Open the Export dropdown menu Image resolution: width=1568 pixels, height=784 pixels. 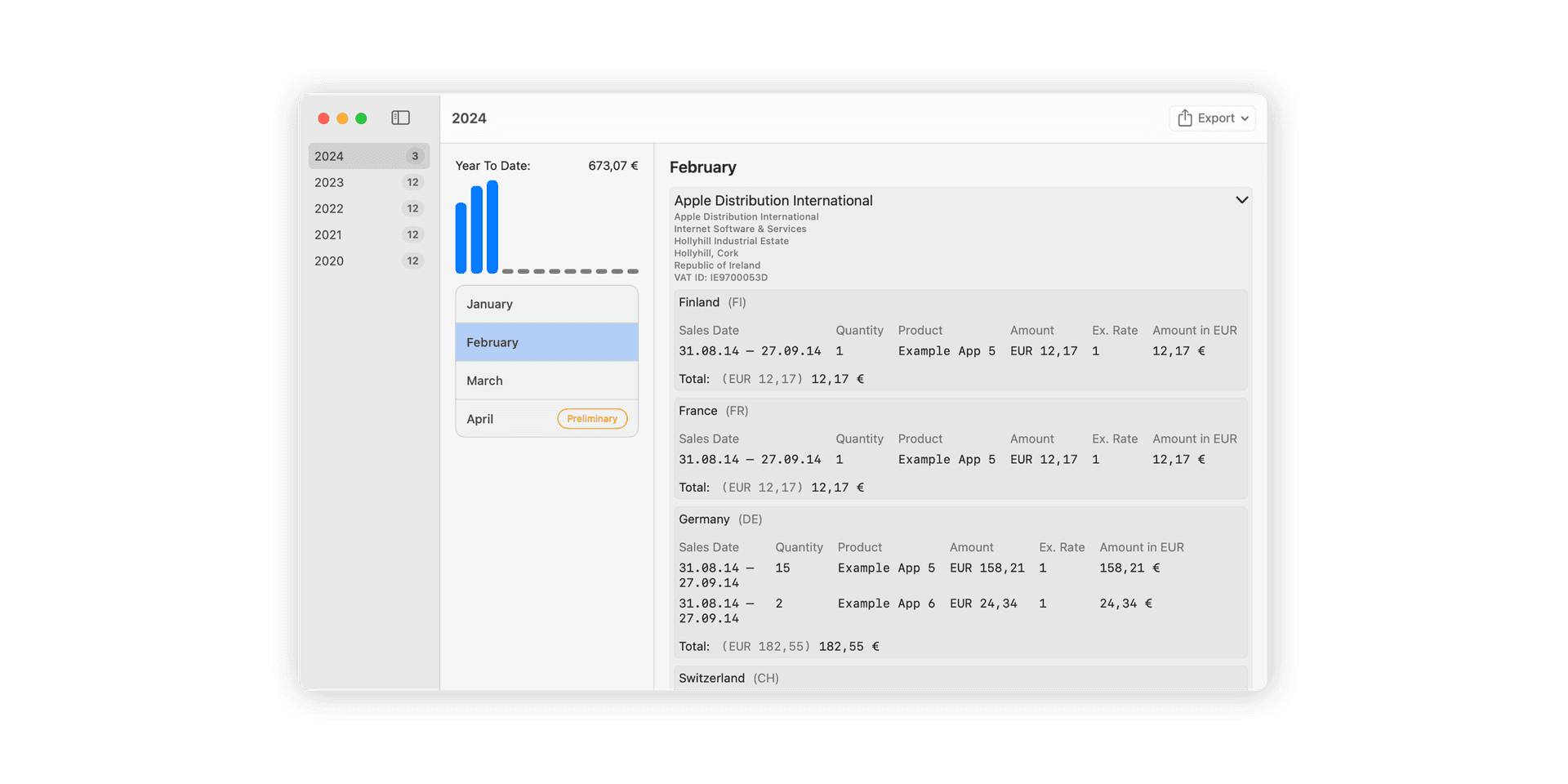click(1213, 118)
